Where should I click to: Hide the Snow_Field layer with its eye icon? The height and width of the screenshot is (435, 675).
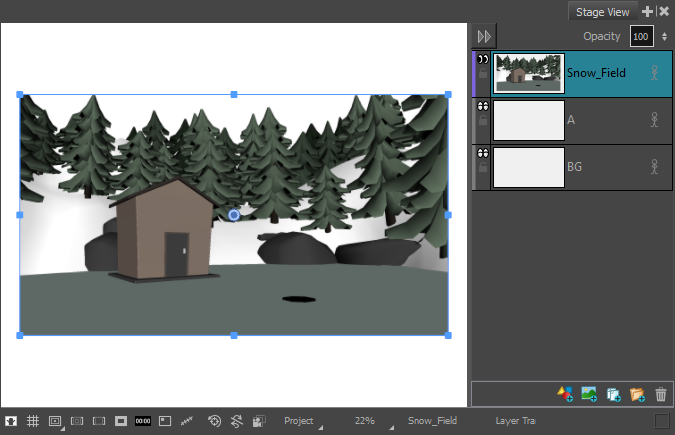(x=483, y=60)
